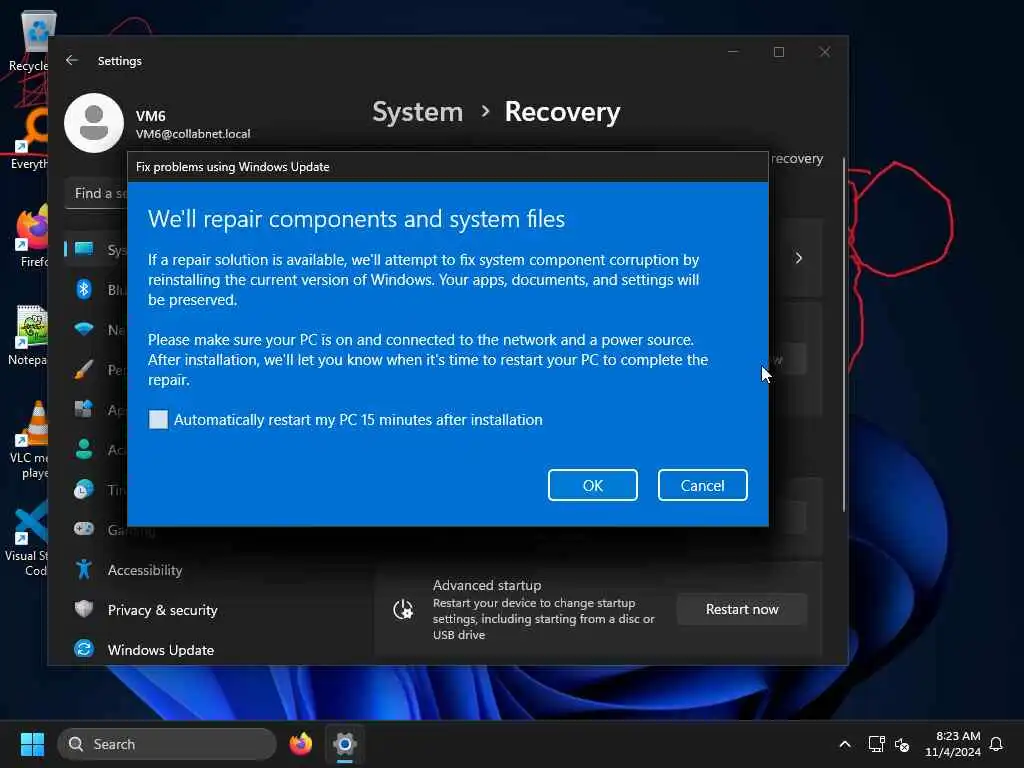Show hidden tray icons chevron
The height and width of the screenshot is (768, 1024).
point(844,744)
